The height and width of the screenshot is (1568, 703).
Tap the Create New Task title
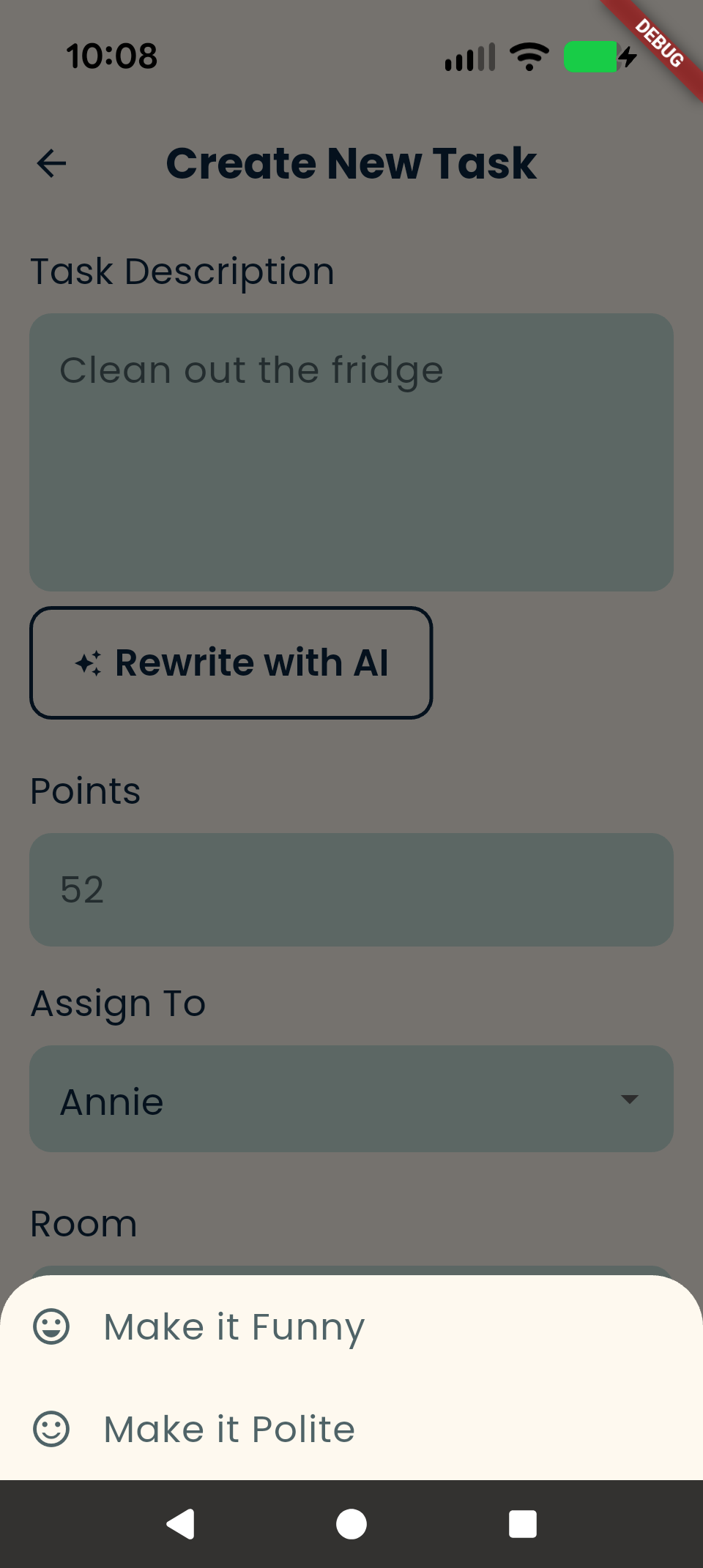[351, 163]
